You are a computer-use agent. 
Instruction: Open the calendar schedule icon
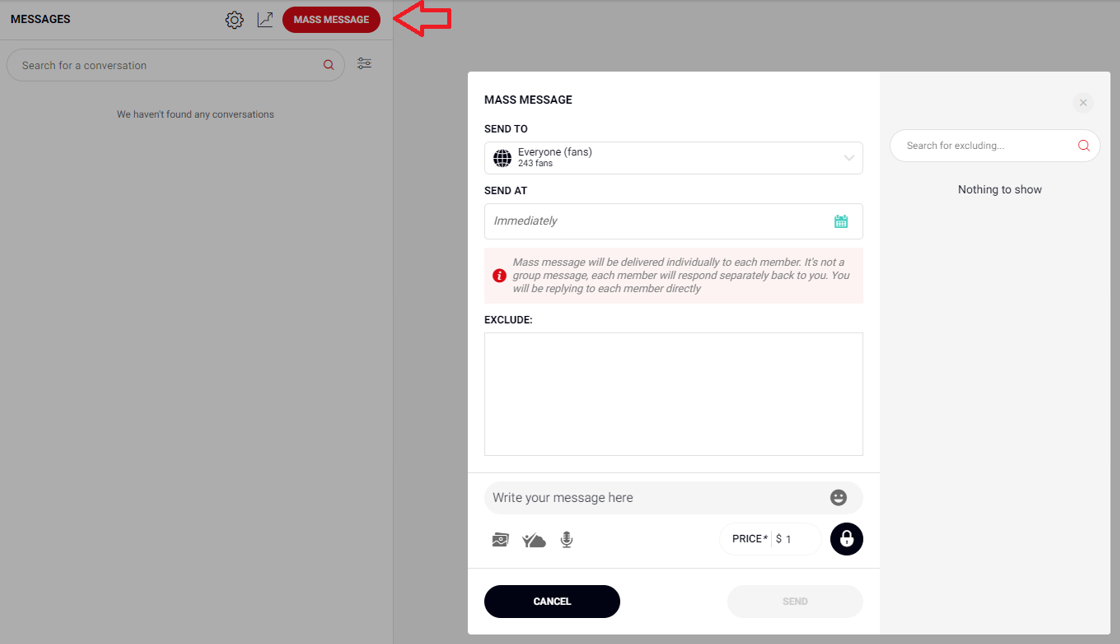coord(841,221)
